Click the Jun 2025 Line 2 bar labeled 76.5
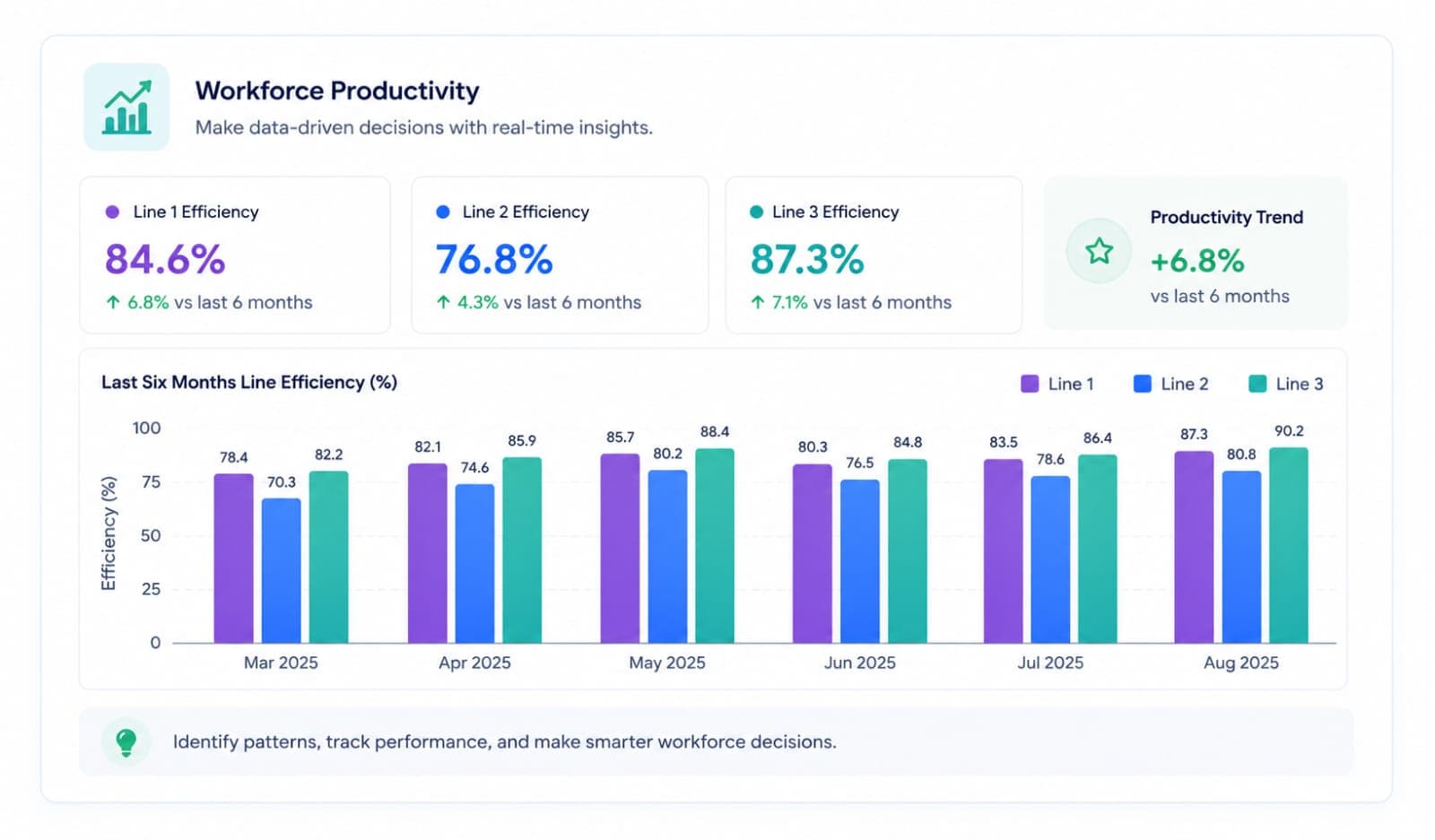 (x=860, y=561)
